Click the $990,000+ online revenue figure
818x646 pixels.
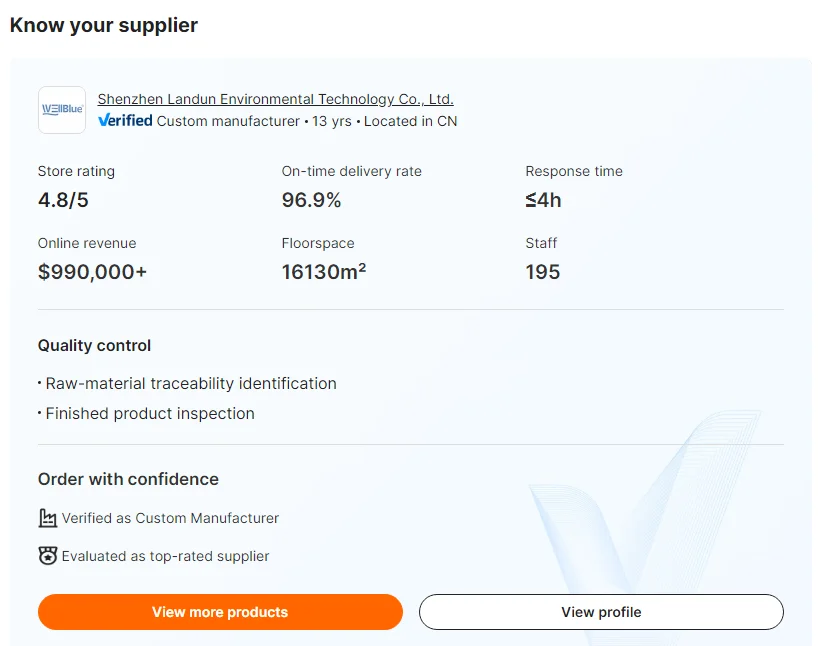pos(92,272)
